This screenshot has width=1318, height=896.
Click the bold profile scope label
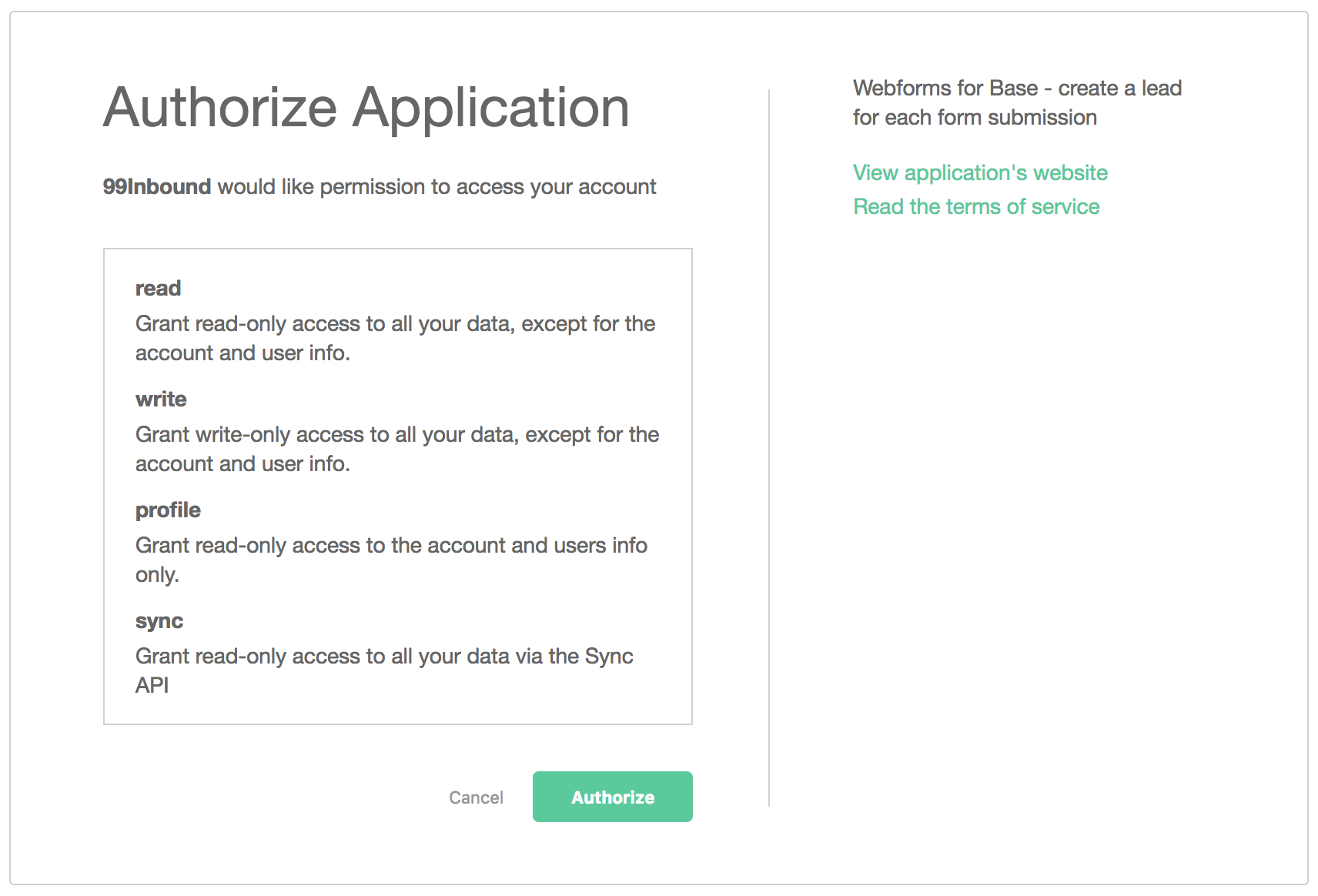[168, 510]
